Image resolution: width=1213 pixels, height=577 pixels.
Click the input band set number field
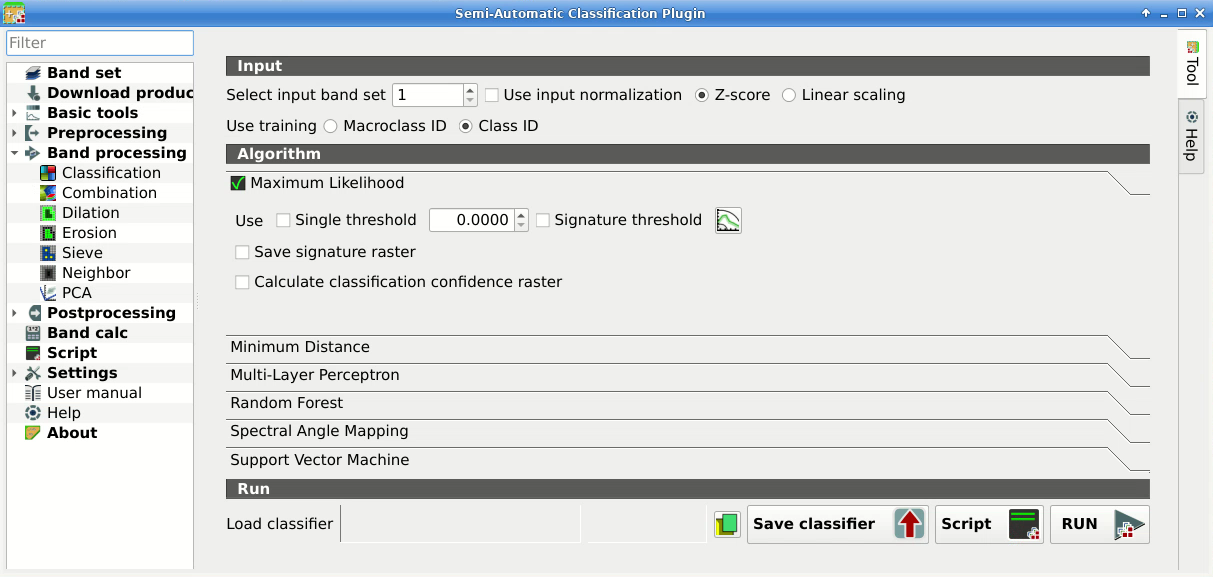tap(428, 95)
